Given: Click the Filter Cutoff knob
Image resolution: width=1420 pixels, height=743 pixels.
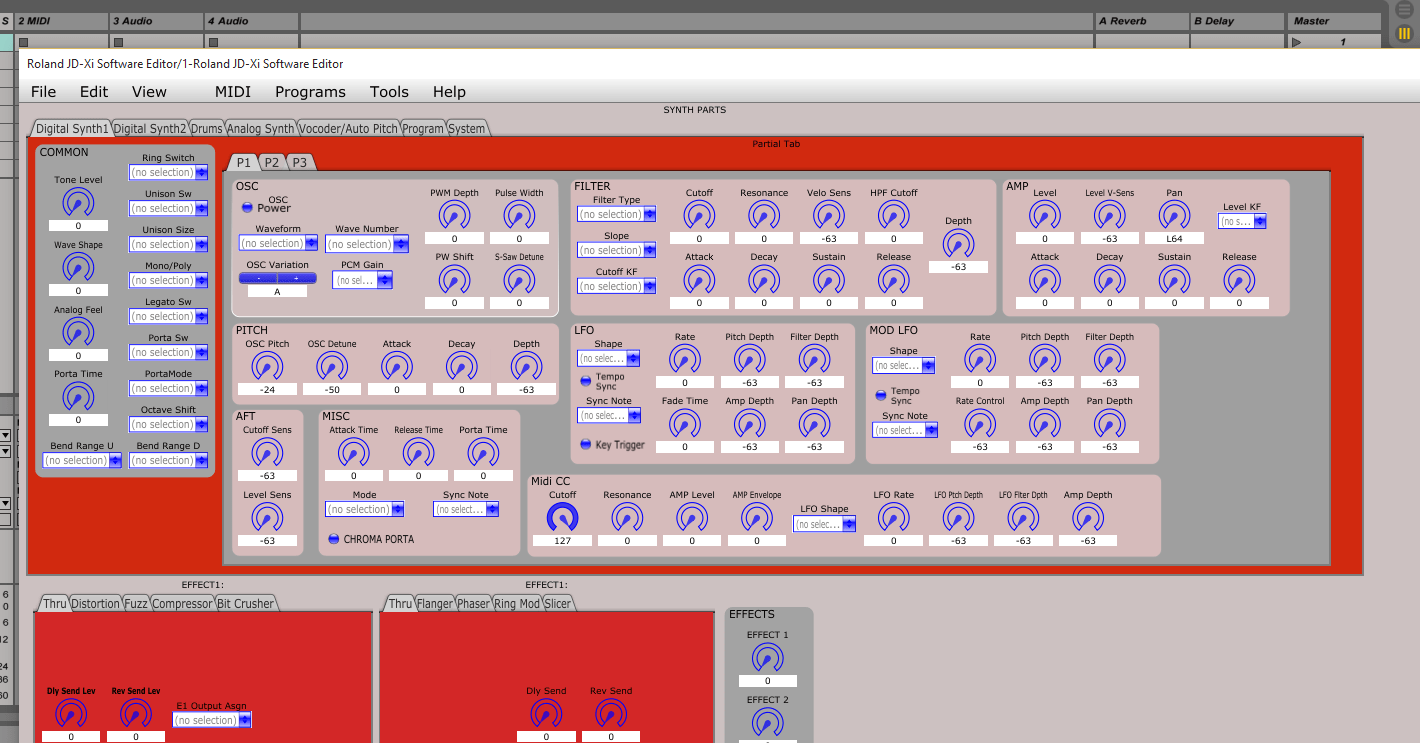Looking at the screenshot, I should (699, 216).
